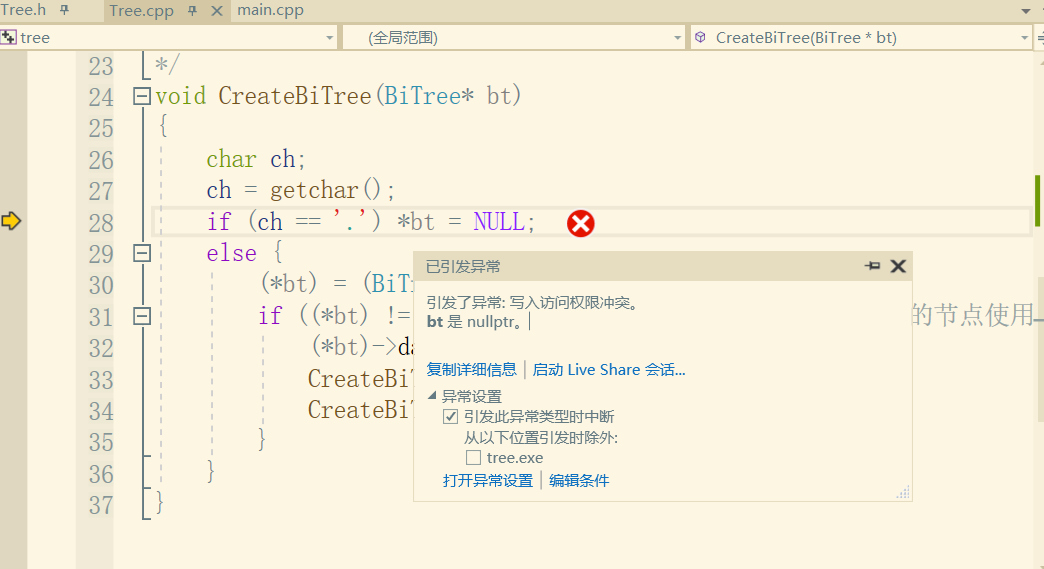Switch to the main.cpp tab
Viewport: 1044px width, 569px height.
click(x=270, y=10)
